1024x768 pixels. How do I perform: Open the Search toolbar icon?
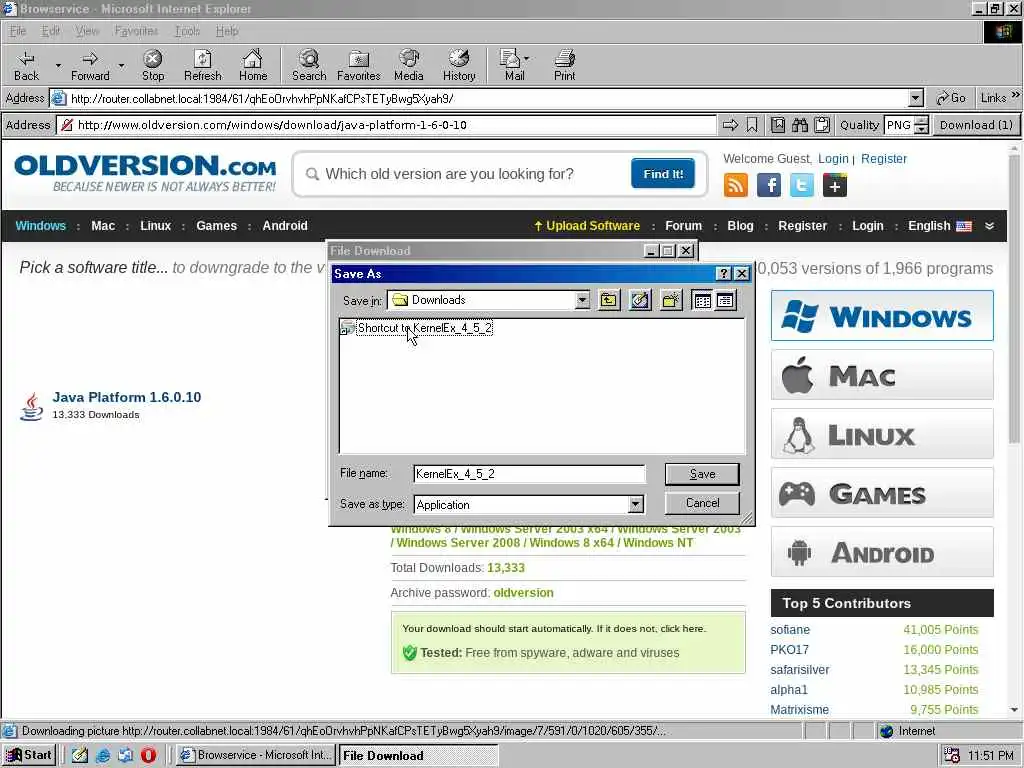tap(309, 65)
